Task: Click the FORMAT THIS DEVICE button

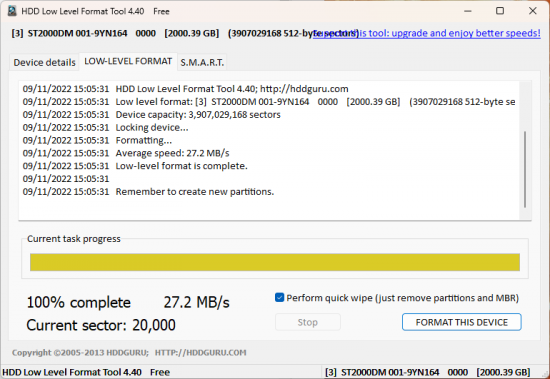Action: coord(462,322)
